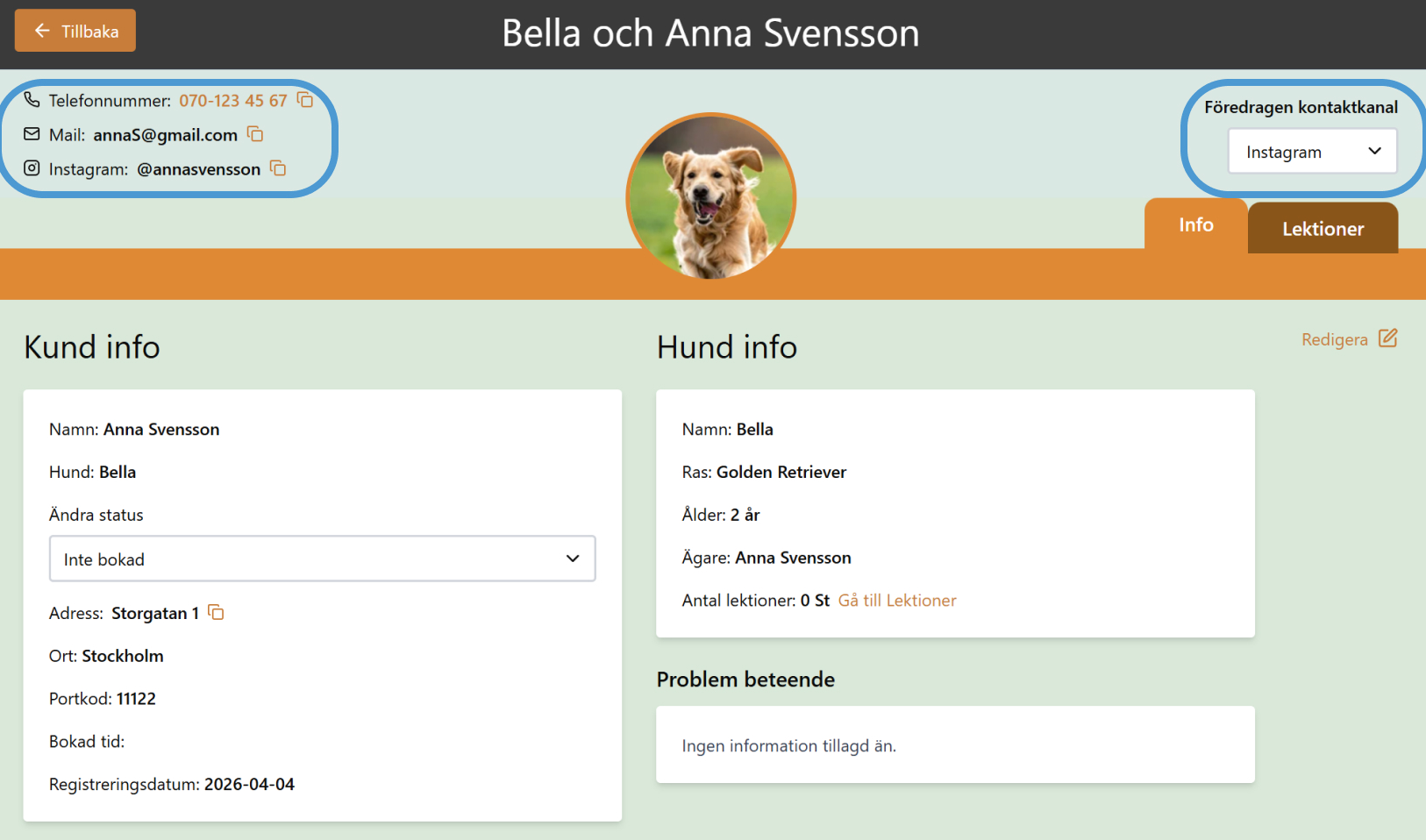Click Hund: Bella in Kund info
This screenshot has width=1426, height=840.
pos(92,472)
